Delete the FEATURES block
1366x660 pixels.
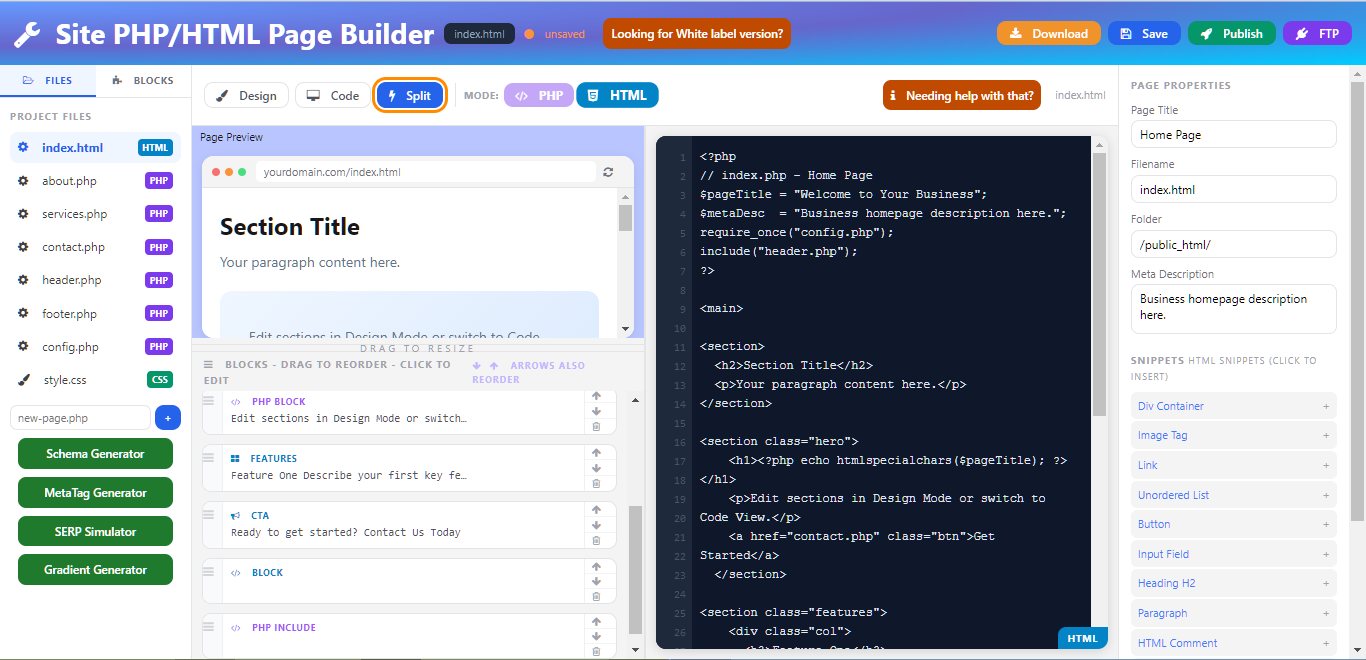[596, 483]
